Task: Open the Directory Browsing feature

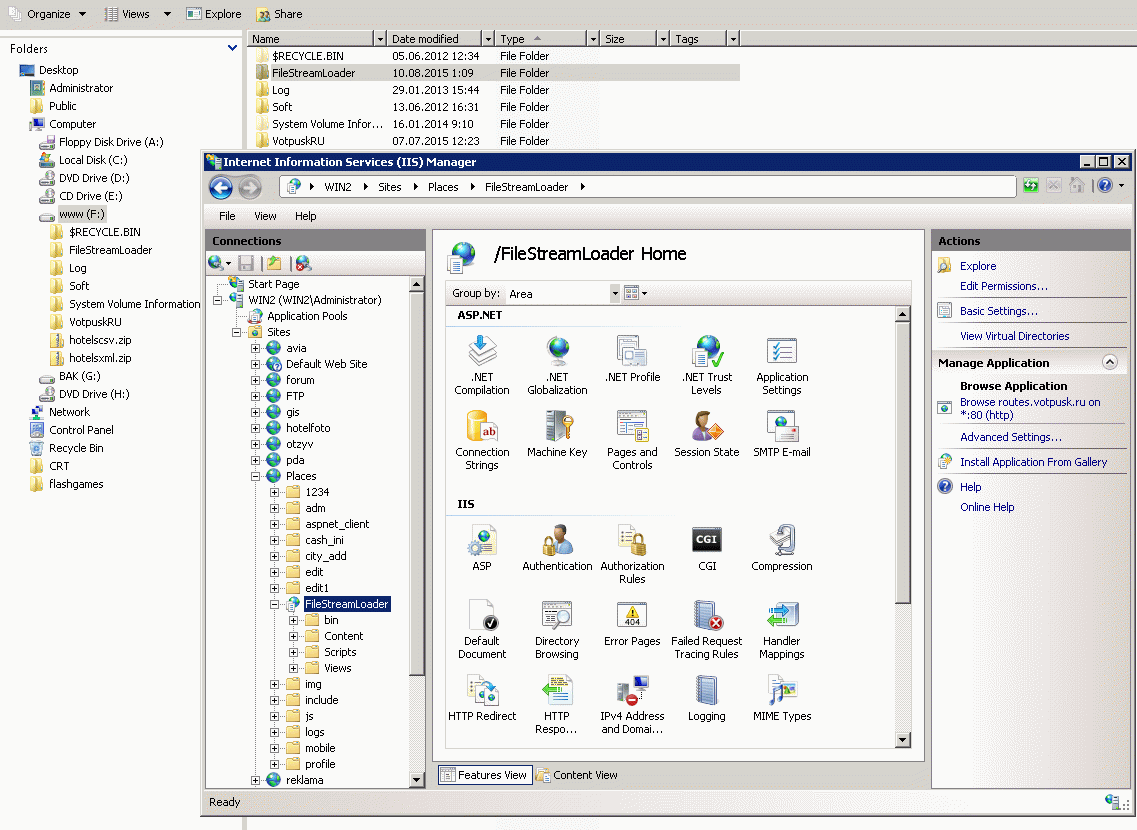Action: (557, 629)
